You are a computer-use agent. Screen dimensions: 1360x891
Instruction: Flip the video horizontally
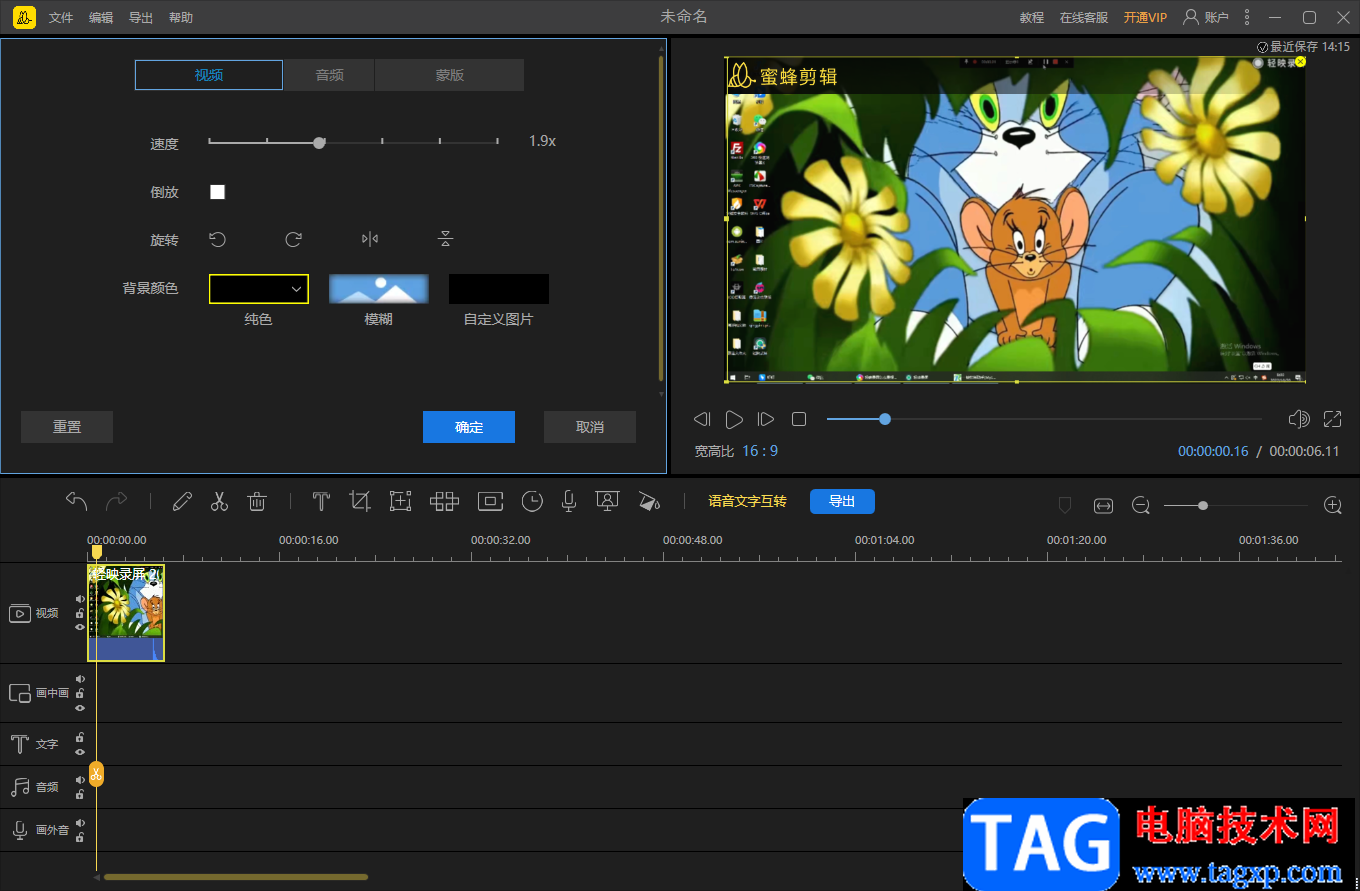(x=370, y=239)
